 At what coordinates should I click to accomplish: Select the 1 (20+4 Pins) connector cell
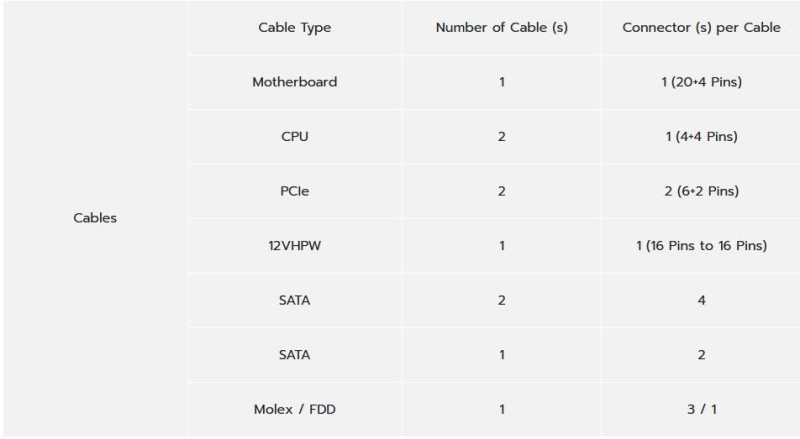(x=701, y=82)
